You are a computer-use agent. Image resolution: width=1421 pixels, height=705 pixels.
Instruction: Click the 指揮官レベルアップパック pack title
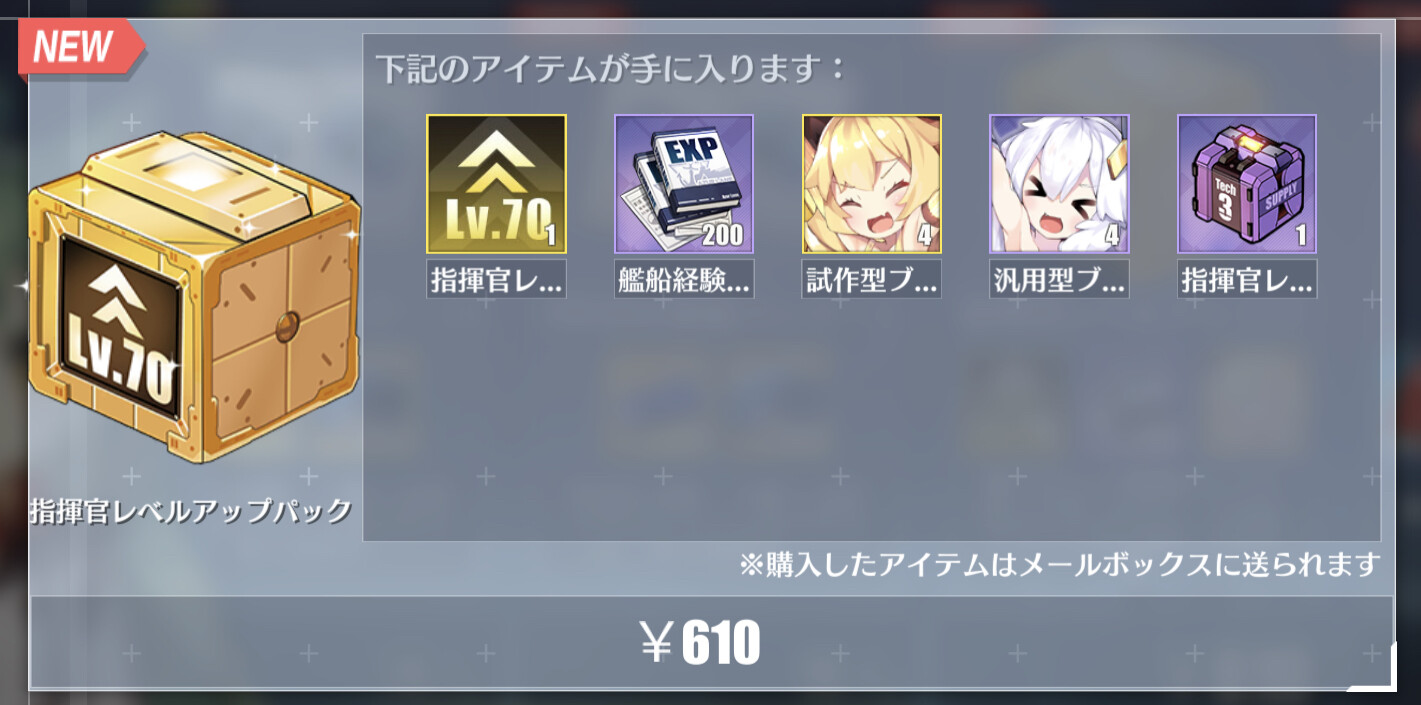point(191,511)
